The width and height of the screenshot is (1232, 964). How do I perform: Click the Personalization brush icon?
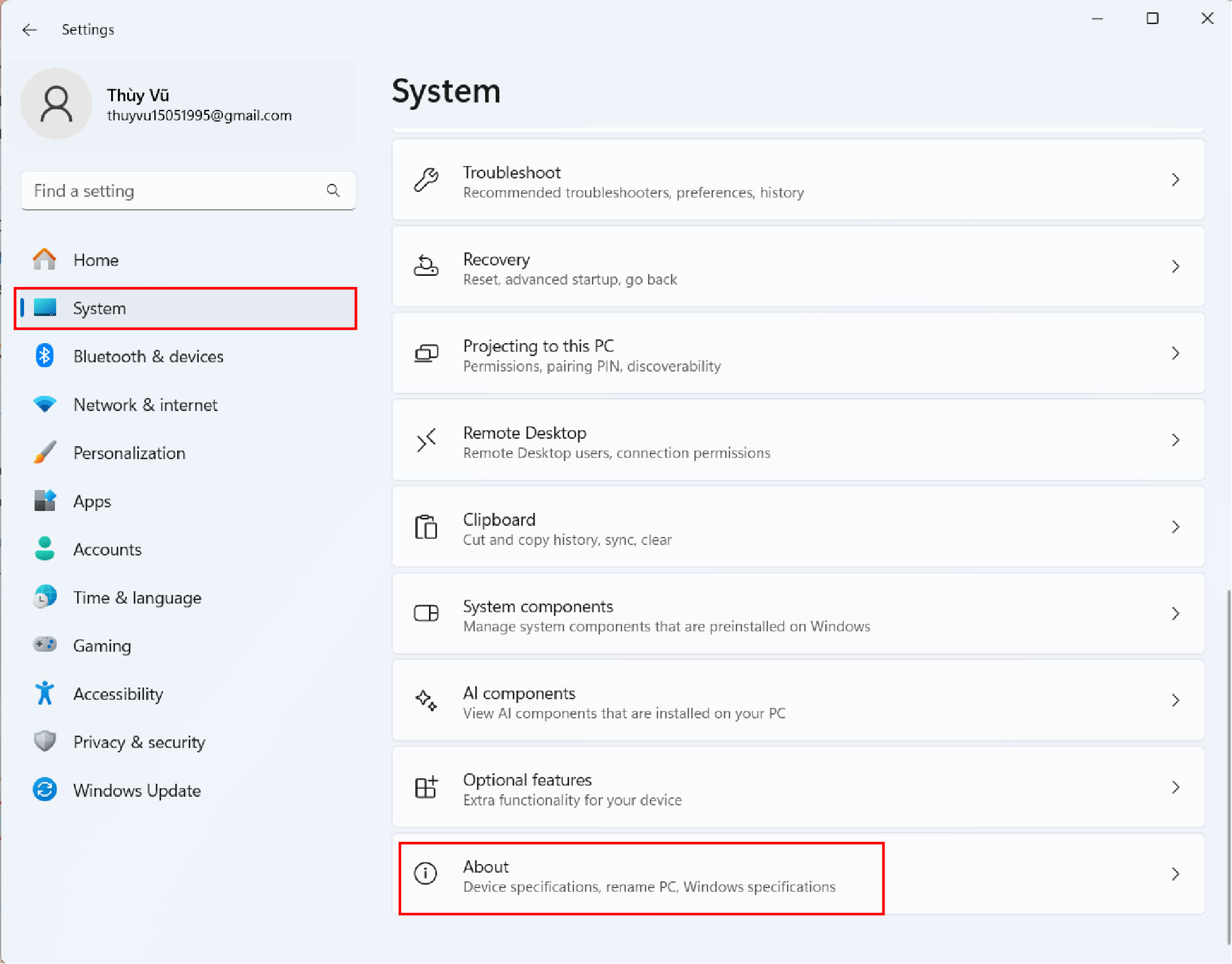(44, 452)
